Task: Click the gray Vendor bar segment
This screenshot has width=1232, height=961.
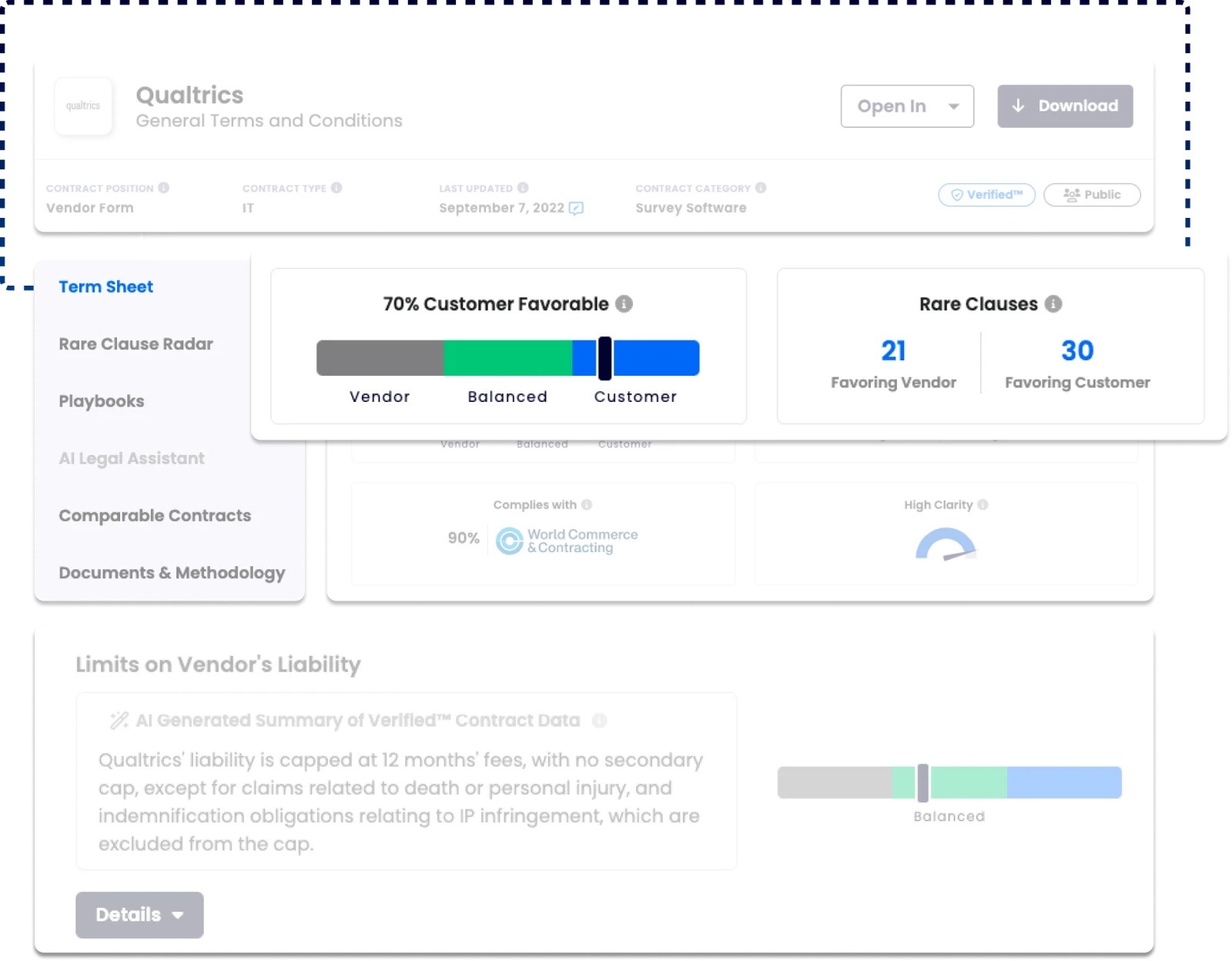Action: 380,358
